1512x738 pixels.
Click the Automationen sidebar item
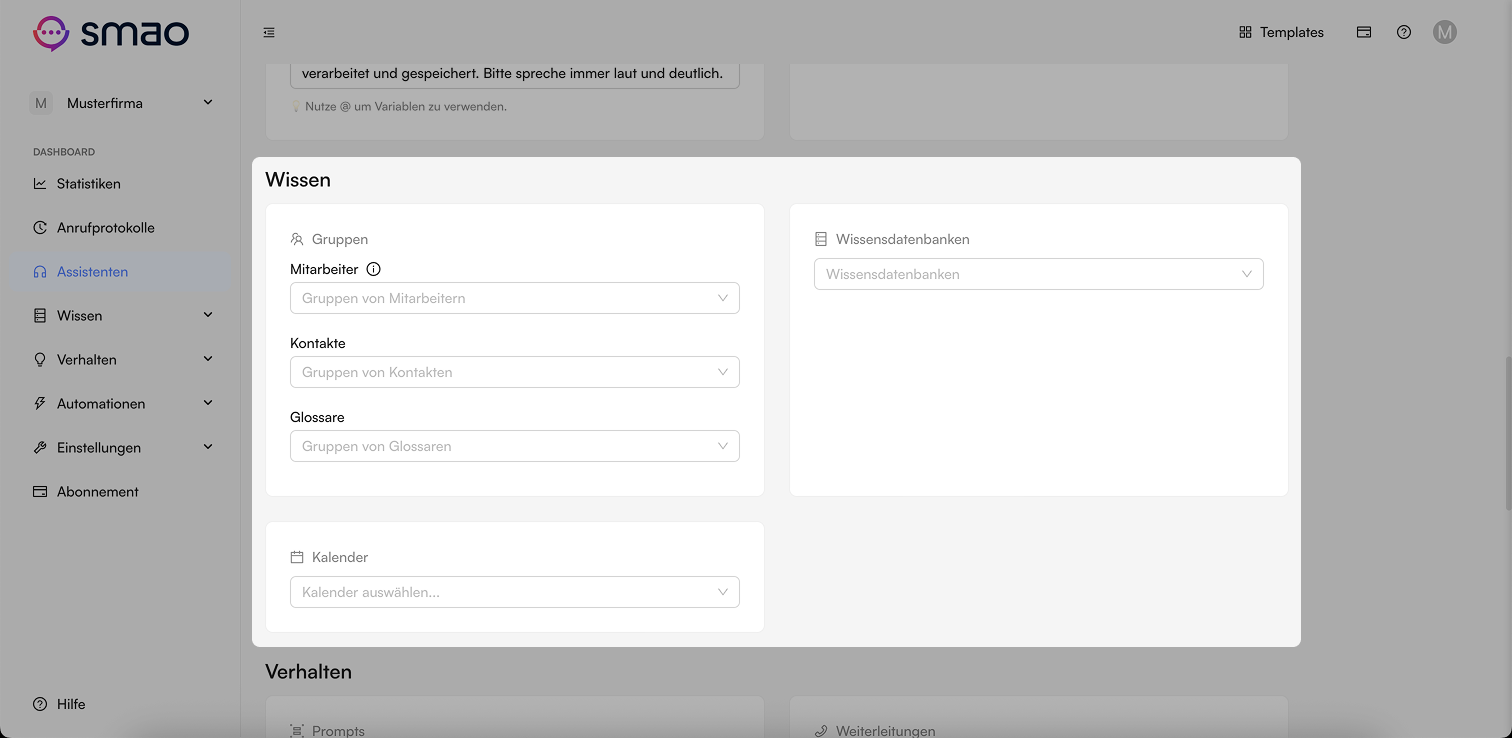point(120,404)
